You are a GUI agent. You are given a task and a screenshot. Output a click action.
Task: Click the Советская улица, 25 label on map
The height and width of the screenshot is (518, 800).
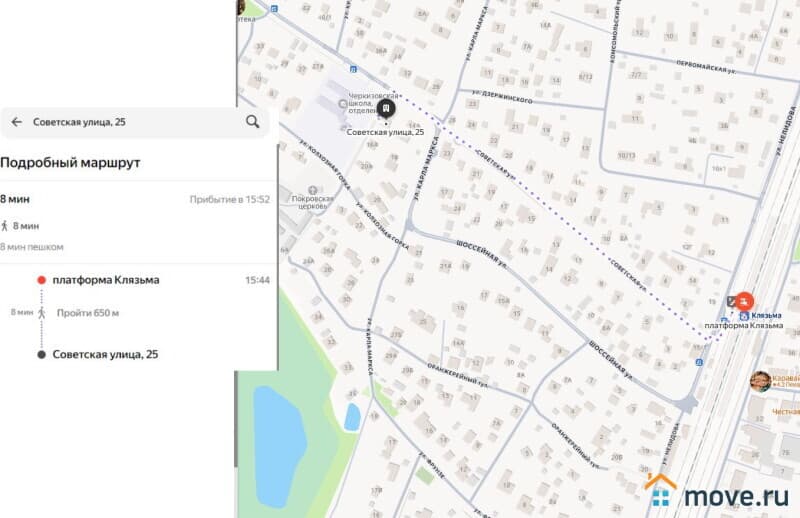[x=385, y=132]
